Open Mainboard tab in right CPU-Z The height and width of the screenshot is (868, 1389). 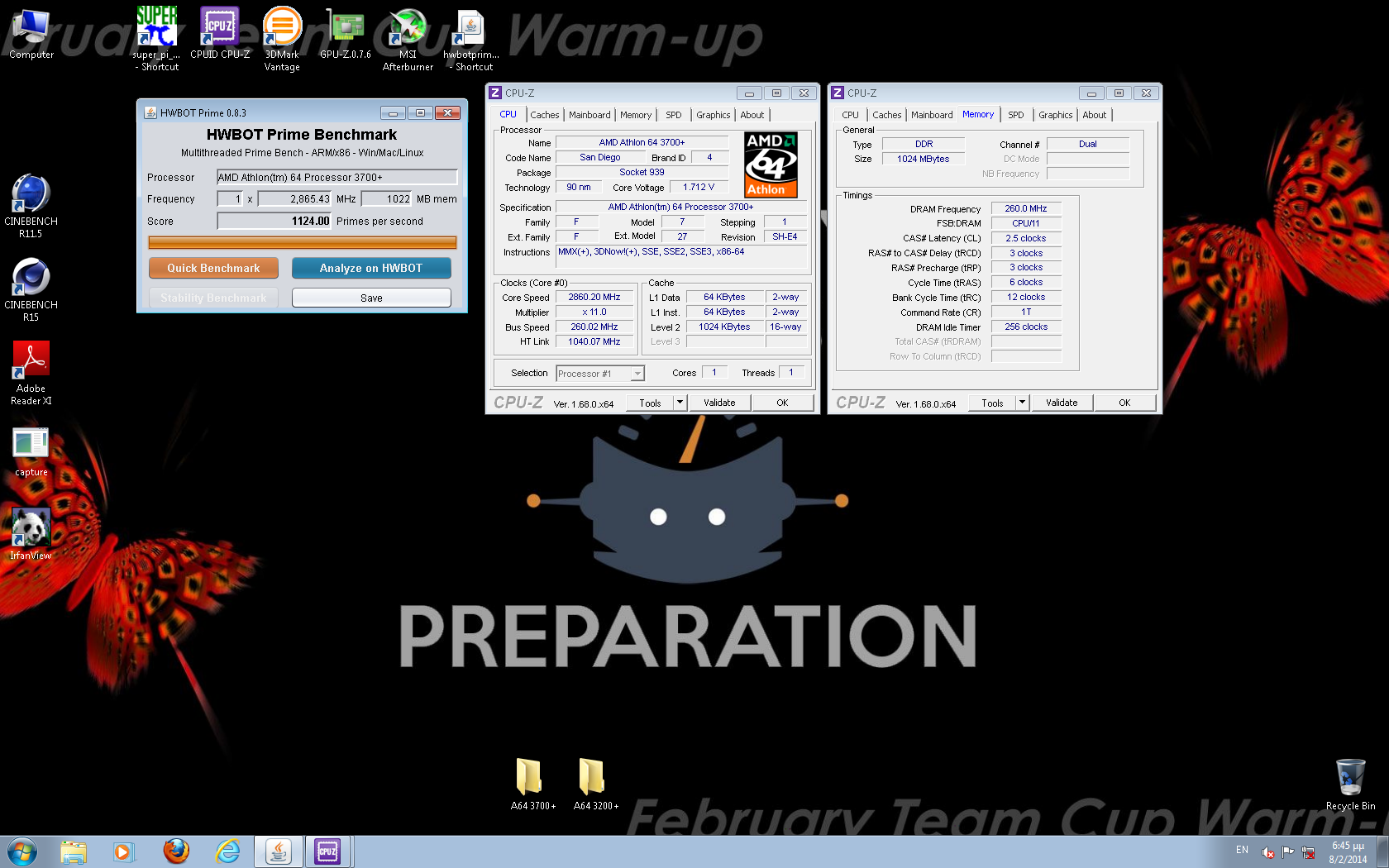[932, 115]
